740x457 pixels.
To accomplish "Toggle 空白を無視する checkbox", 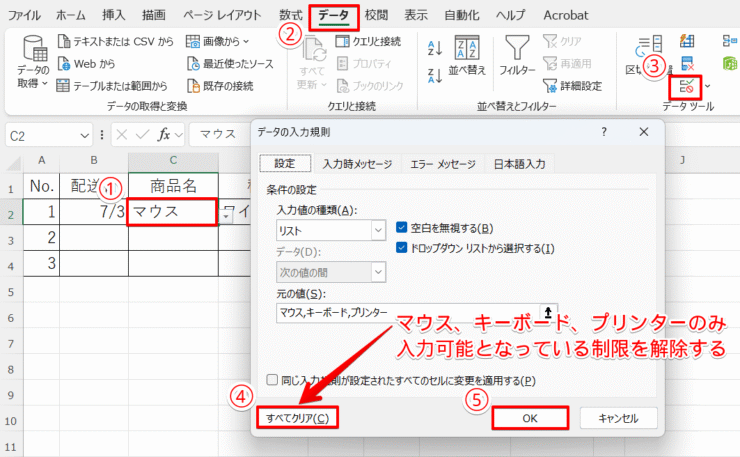I will (402, 228).
